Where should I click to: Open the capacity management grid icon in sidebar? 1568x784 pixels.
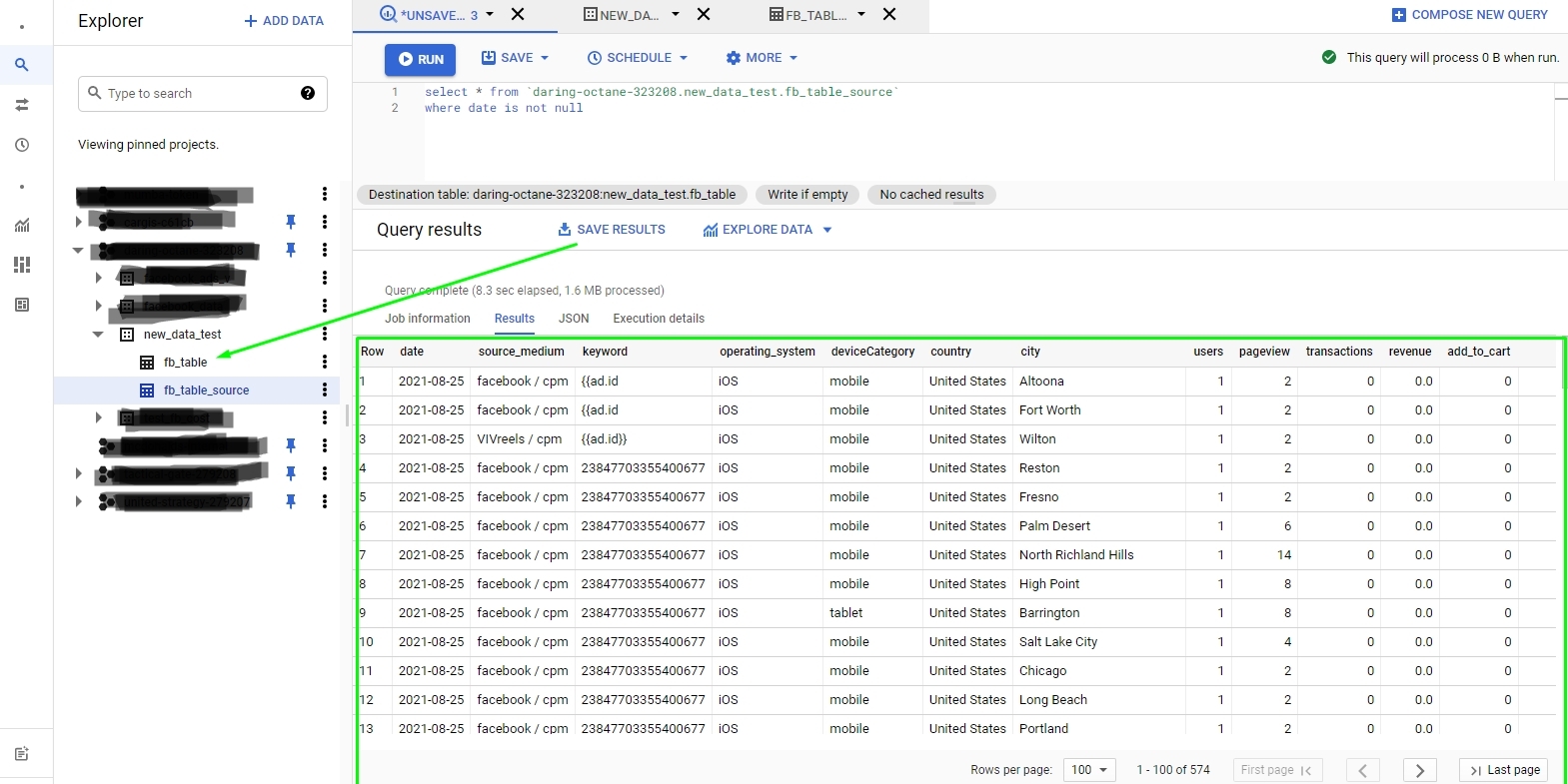pos(21,265)
